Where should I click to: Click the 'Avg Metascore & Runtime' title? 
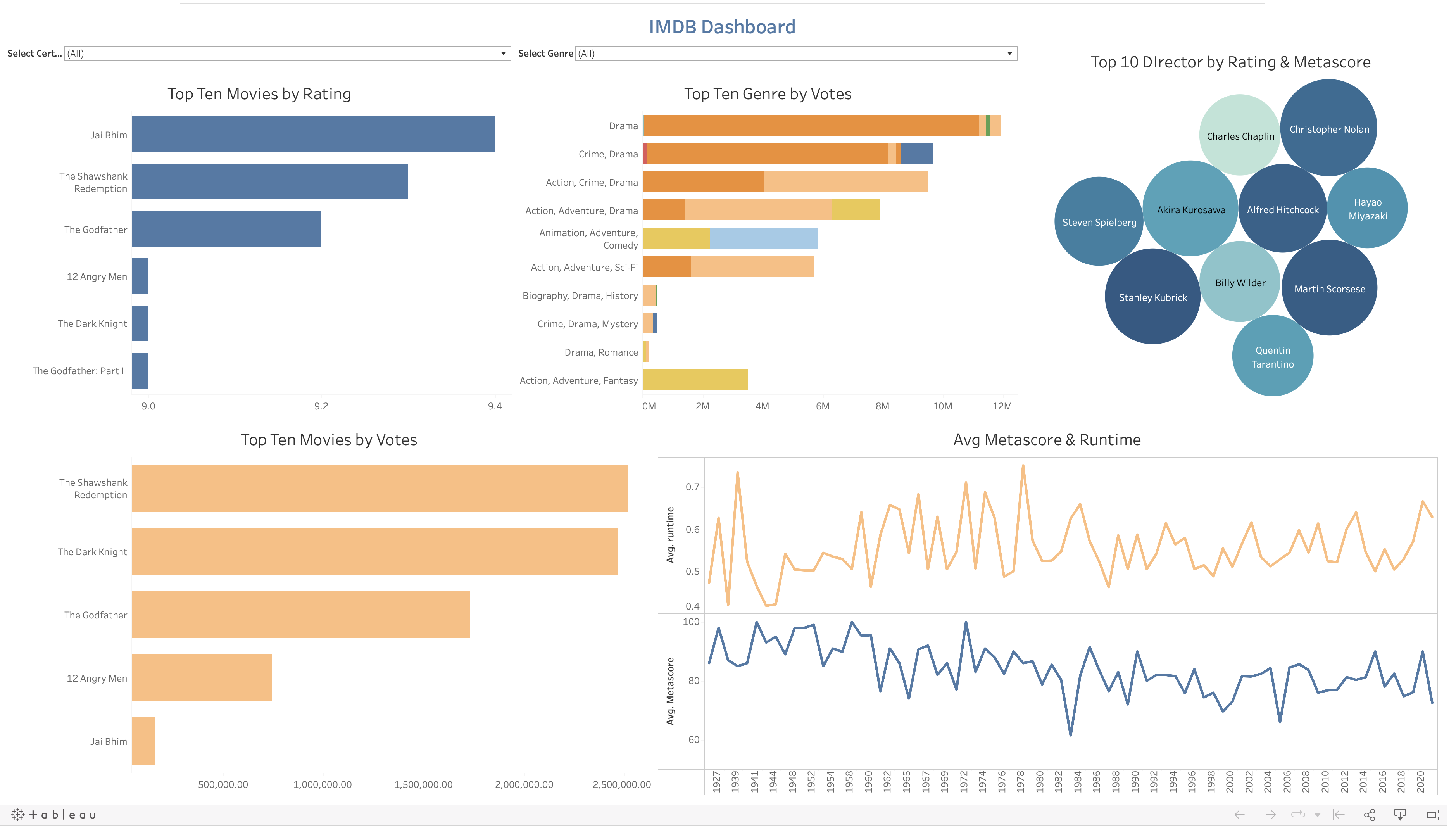pyautogui.click(x=1047, y=440)
